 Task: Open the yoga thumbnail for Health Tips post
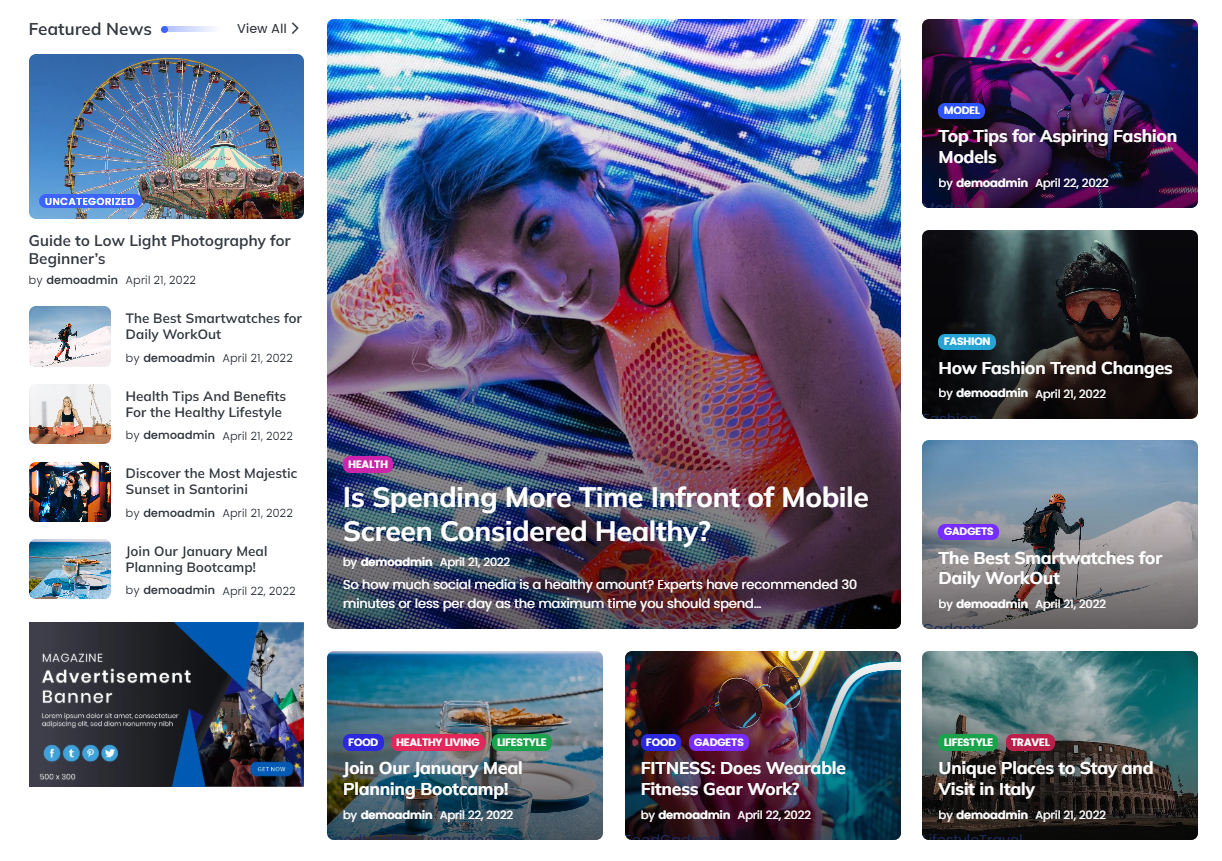tap(70, 414)
